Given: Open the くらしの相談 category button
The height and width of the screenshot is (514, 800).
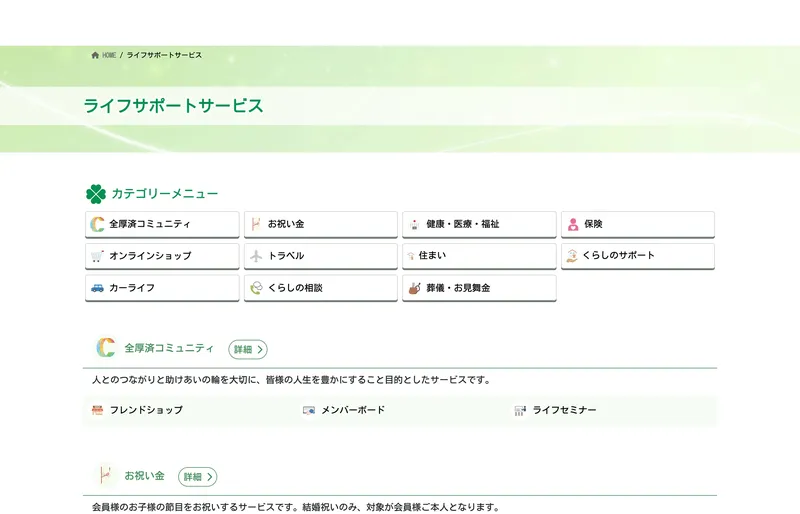Looking at the screenshot, I should pyautogui.click(x=321, y=288).
